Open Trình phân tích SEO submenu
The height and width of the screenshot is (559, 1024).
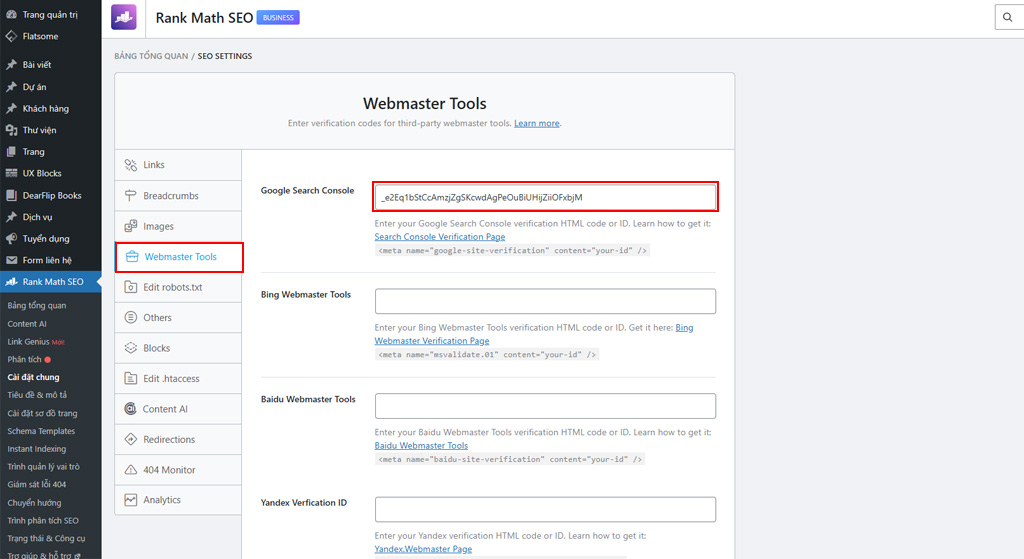click(x=43, y=520)
